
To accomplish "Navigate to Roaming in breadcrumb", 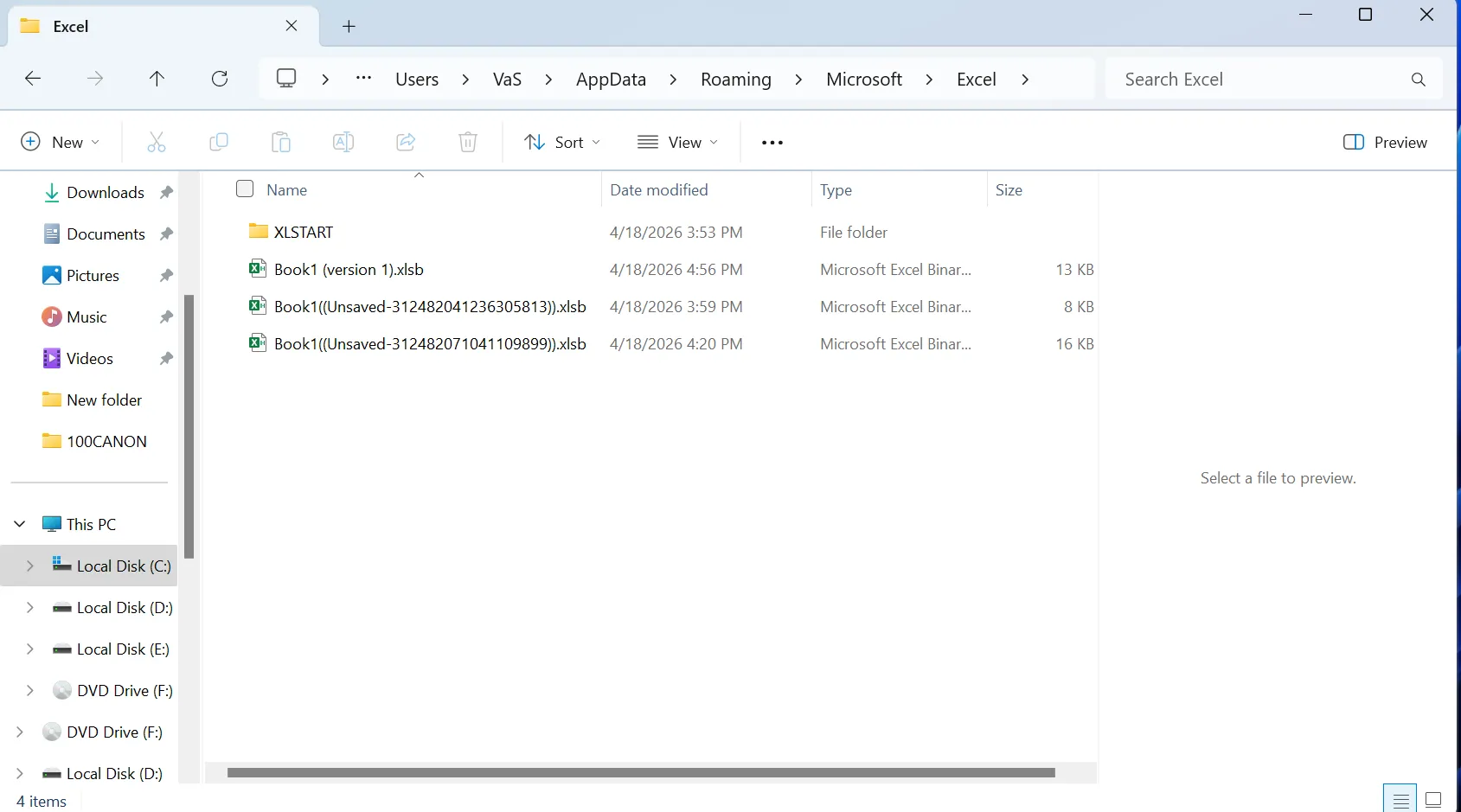I will point(736,80).
